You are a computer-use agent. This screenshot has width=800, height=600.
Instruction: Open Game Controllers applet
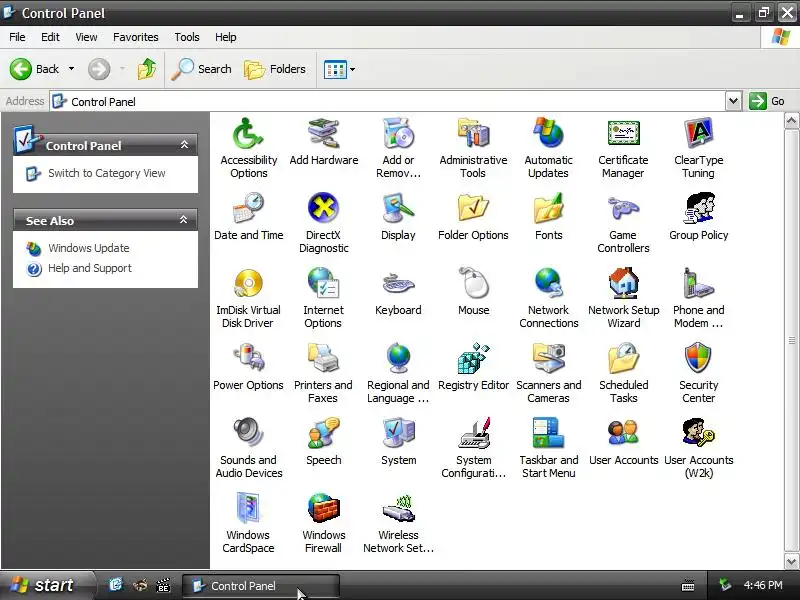click(623, 223)
